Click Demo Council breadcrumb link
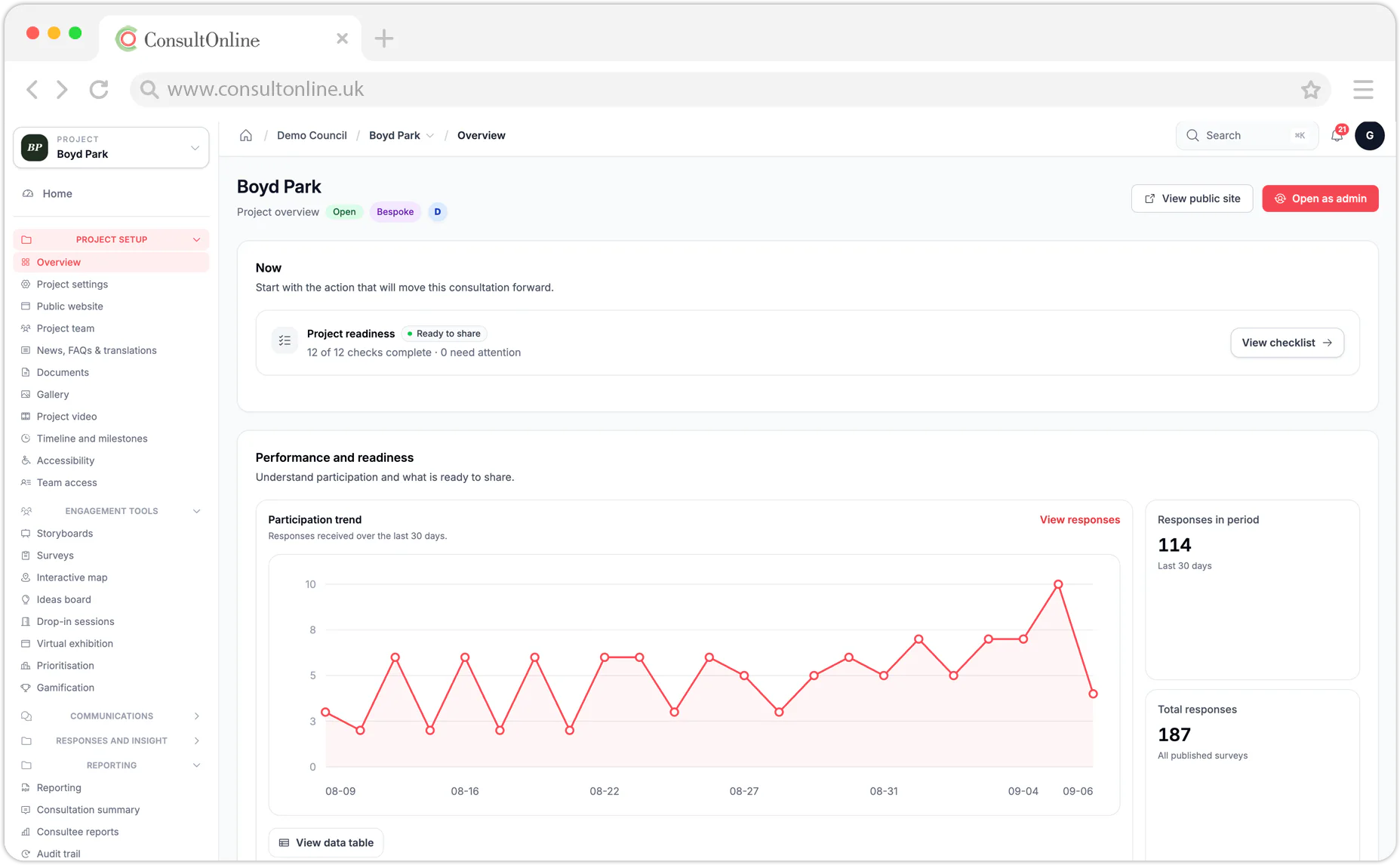The height and width of the screenshot is (865, 1400). 312,136
